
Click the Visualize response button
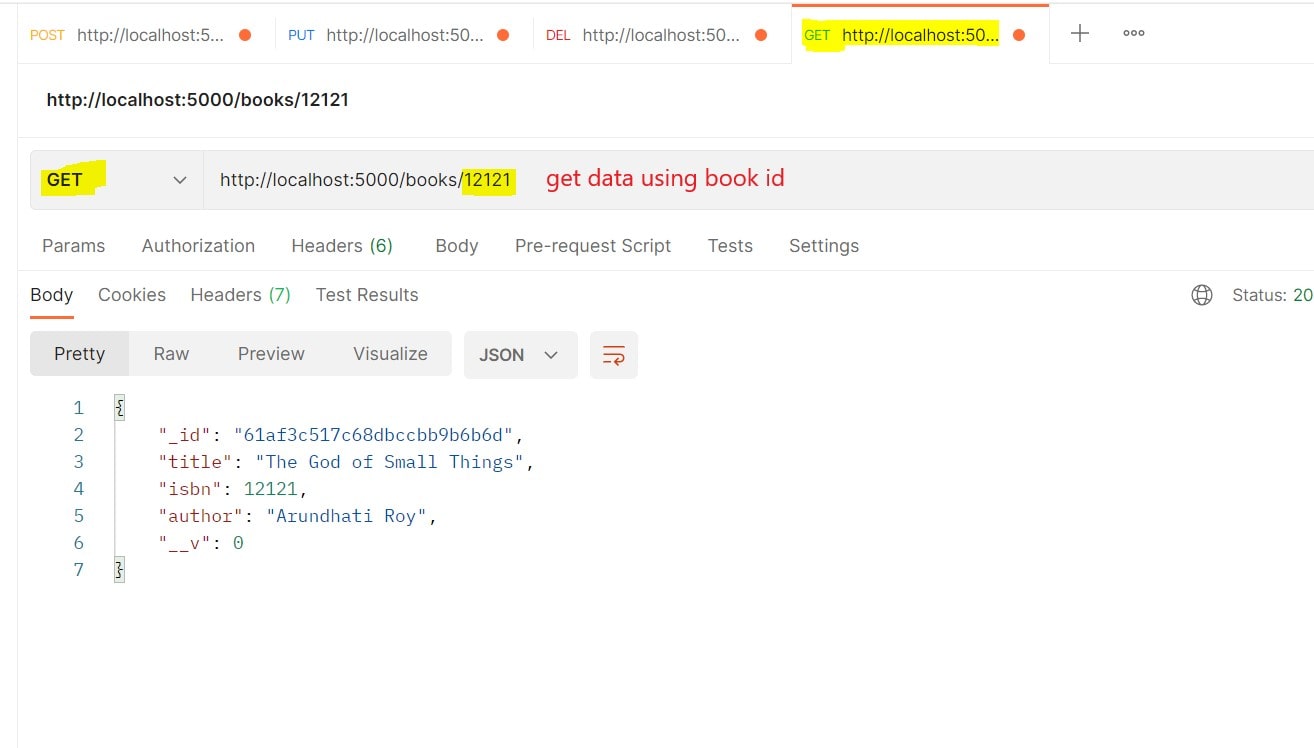[x=390, y=353]
